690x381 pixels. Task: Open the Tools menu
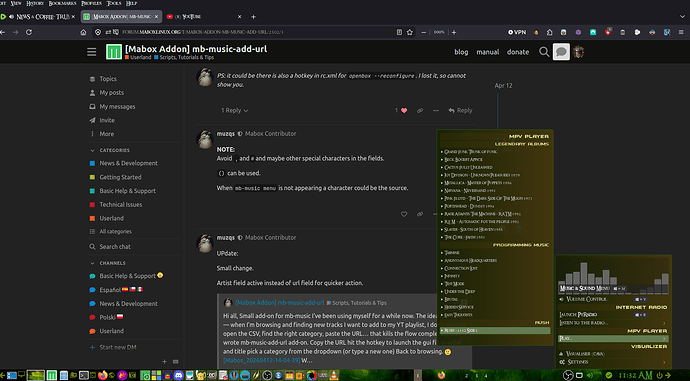114,3
